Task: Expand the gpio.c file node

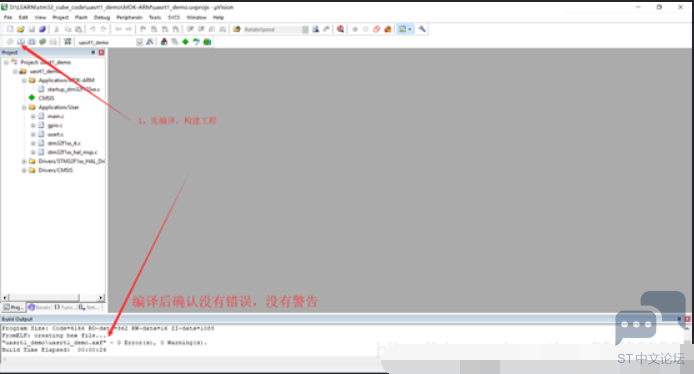Action: (33, 125)
